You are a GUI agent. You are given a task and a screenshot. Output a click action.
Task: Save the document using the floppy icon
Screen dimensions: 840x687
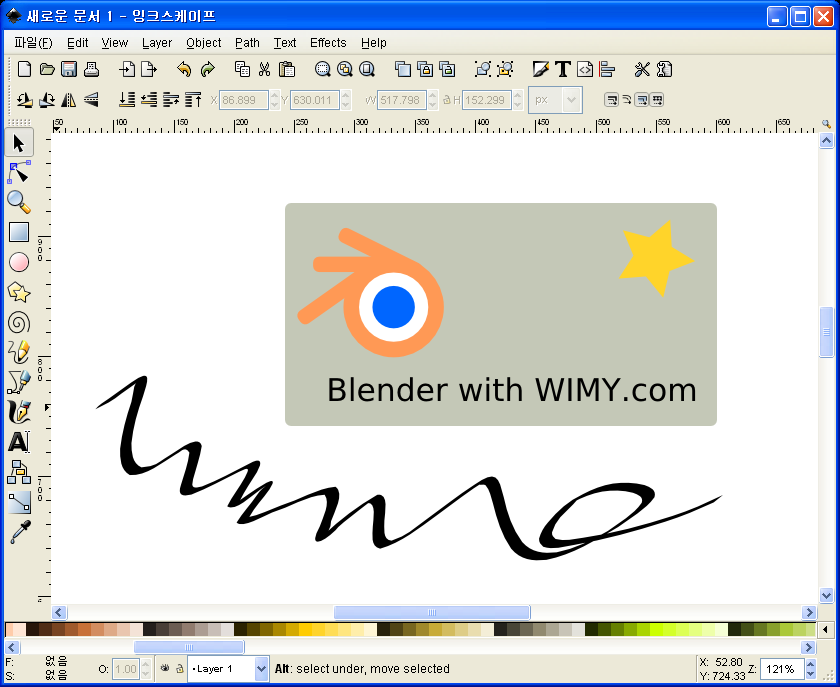[69, 69]
